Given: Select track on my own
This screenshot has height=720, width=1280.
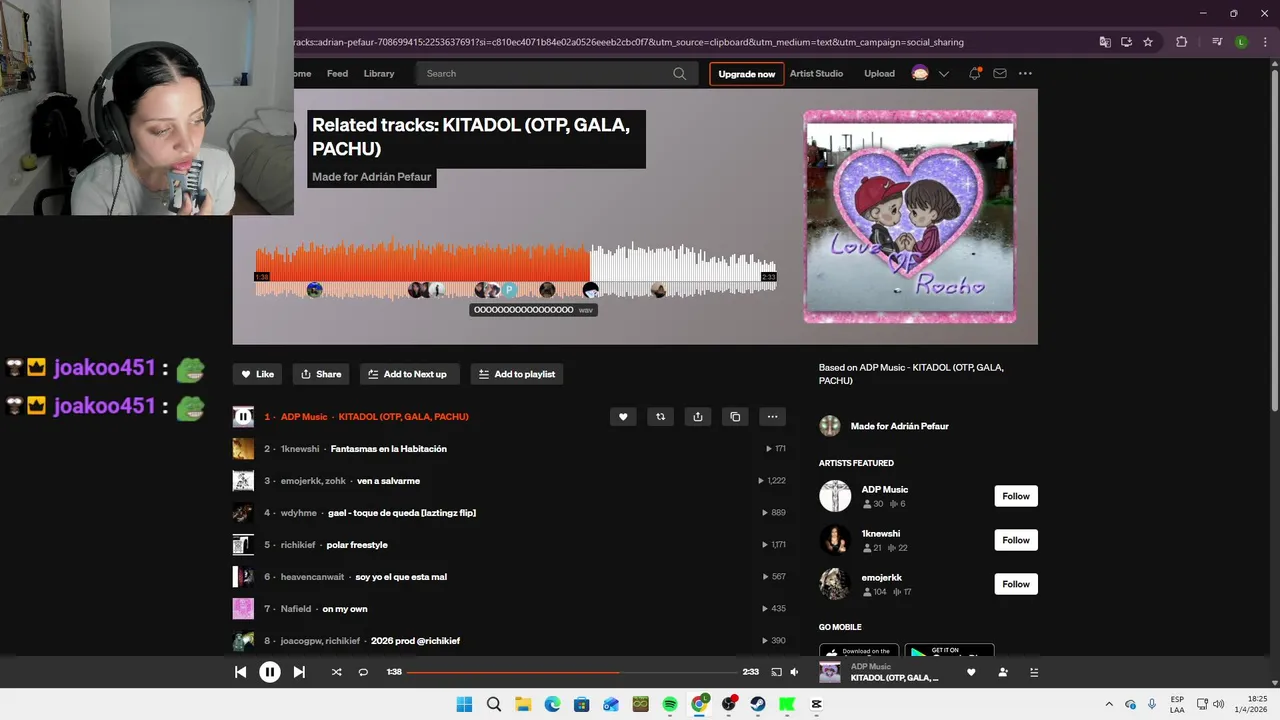Looking at the screenshot, I should (345, 609).
